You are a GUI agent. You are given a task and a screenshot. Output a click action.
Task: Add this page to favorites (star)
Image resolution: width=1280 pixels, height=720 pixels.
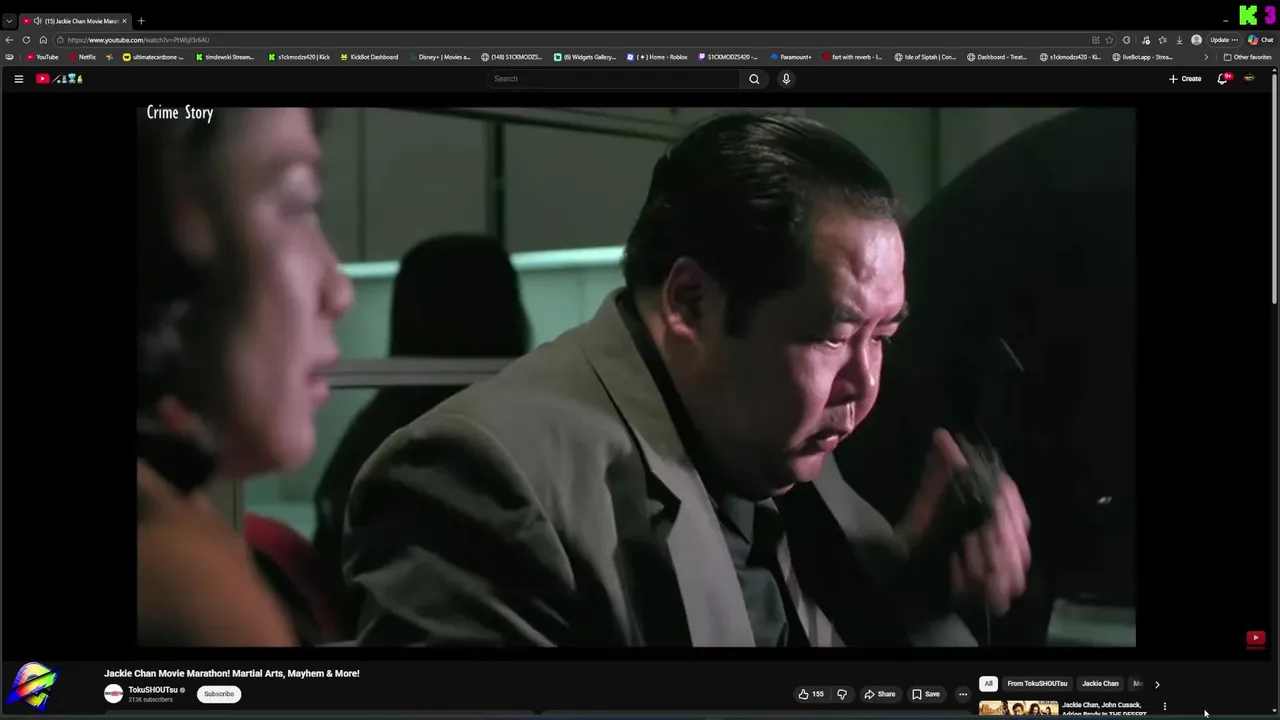[1109, 40]
